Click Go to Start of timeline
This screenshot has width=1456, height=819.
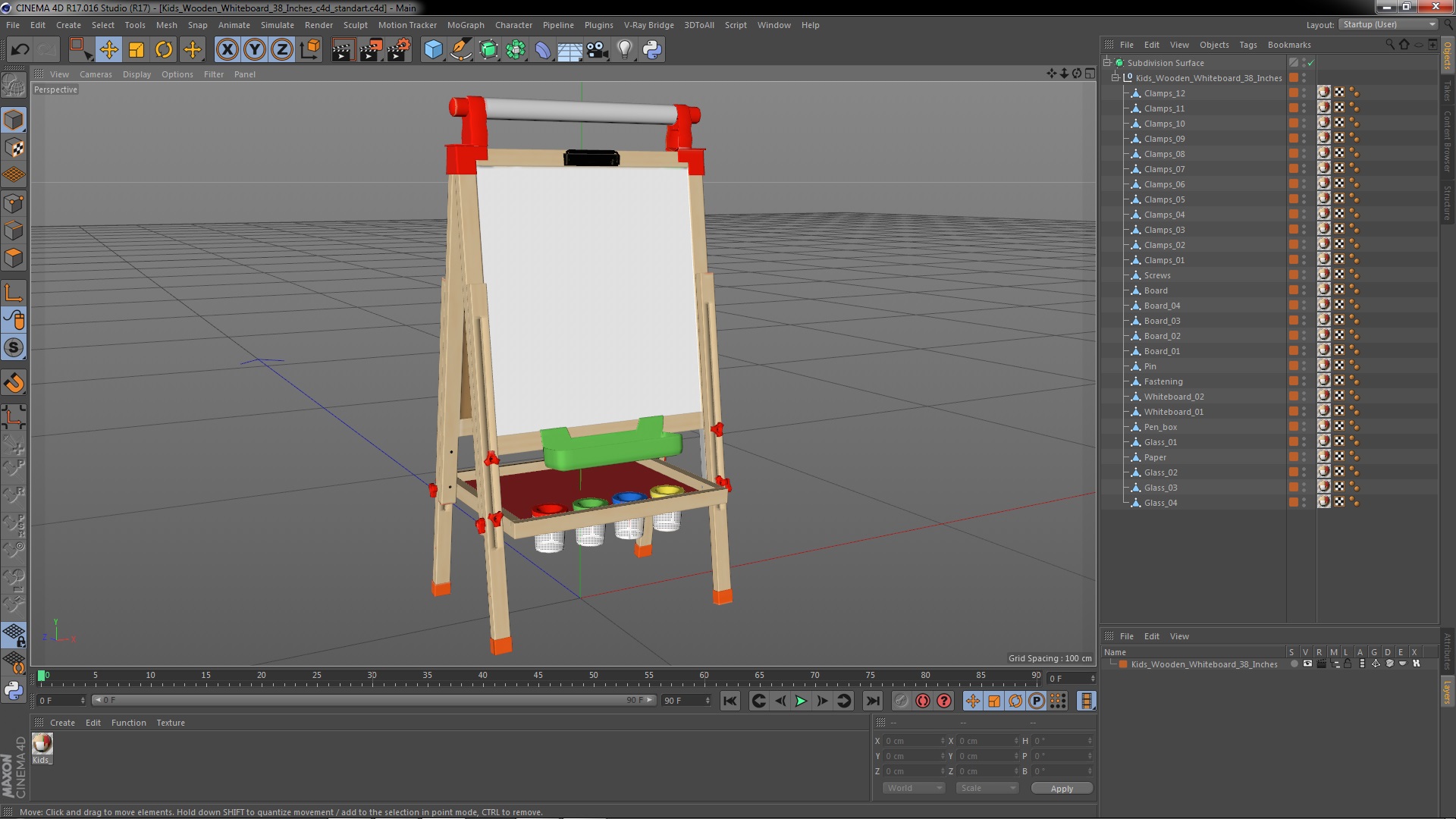click(730, 701)
